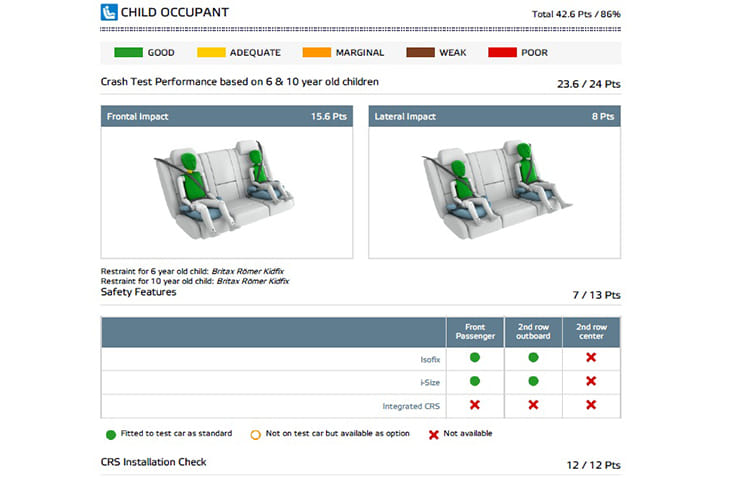Image resolution: width=735 pixels, height=485 pixels.
Task: Click the 'Not on test car' hollow circle legend icon
Action: [255, 433]
